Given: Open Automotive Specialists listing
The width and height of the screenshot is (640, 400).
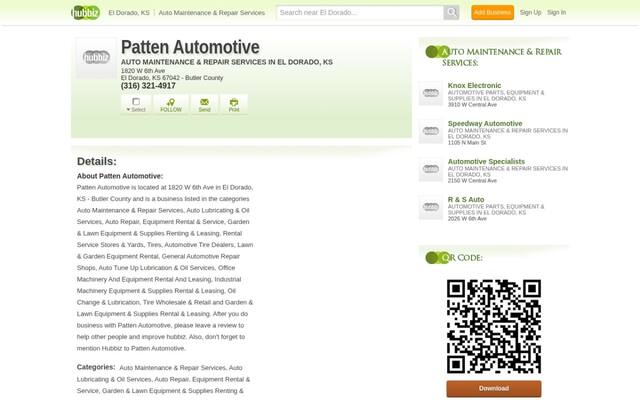Looking at the screenshot, I should coord(486,161).
